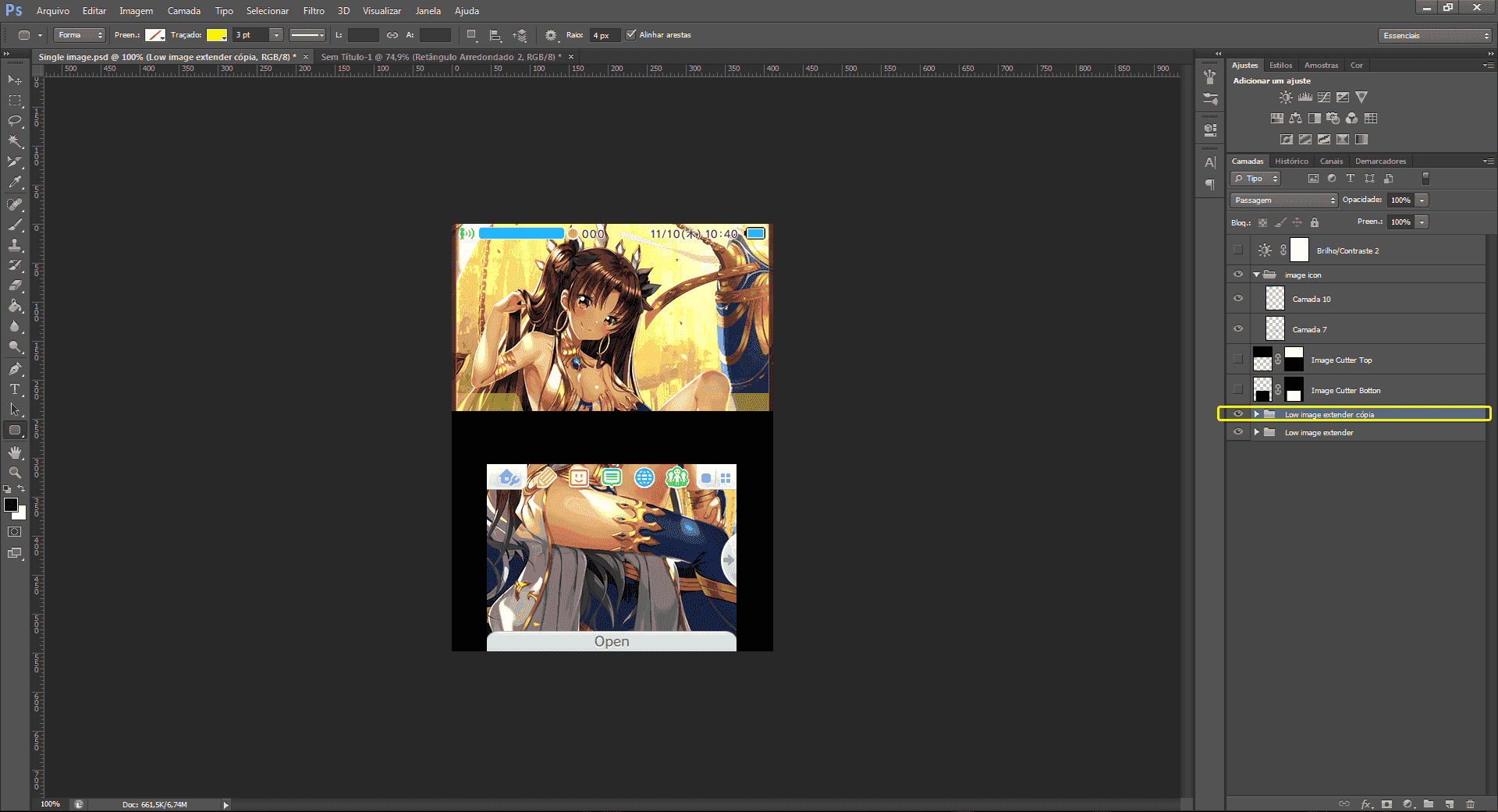The image size is (1498, 812).
Task: Click the lock all layer icon
Action: [x=1315, y=222]
